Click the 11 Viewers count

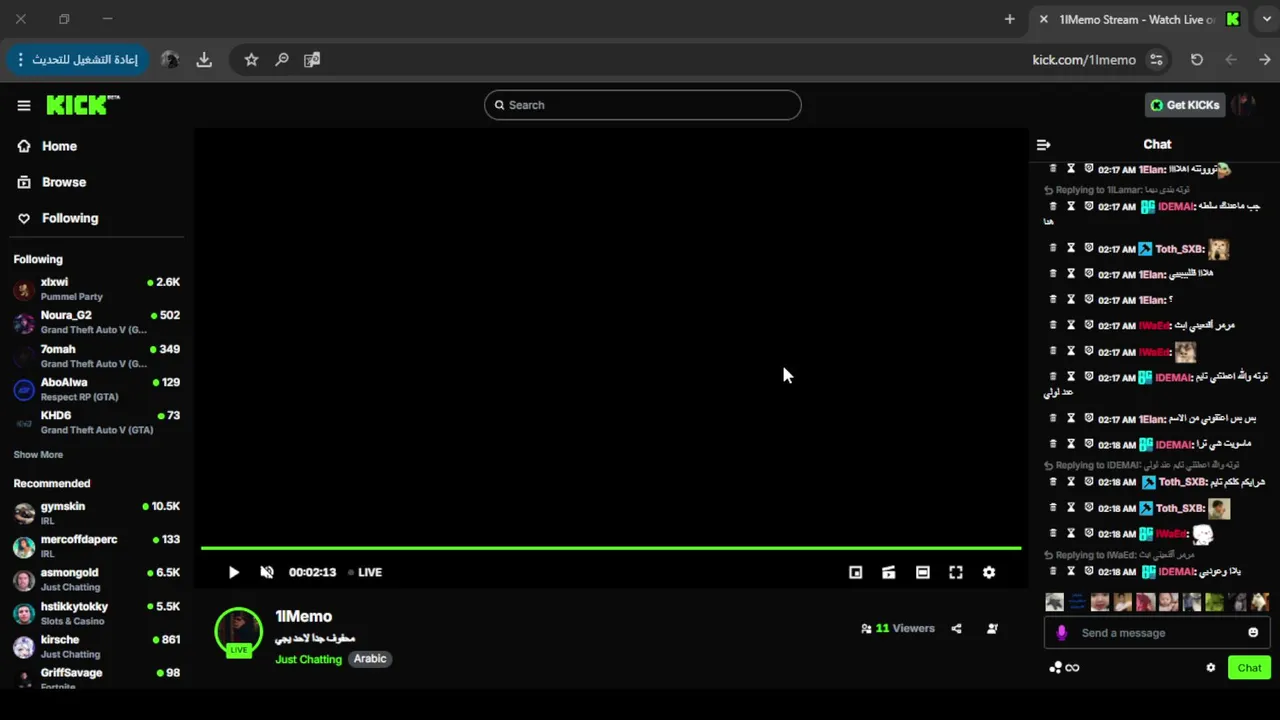click(x=898, y=629)
